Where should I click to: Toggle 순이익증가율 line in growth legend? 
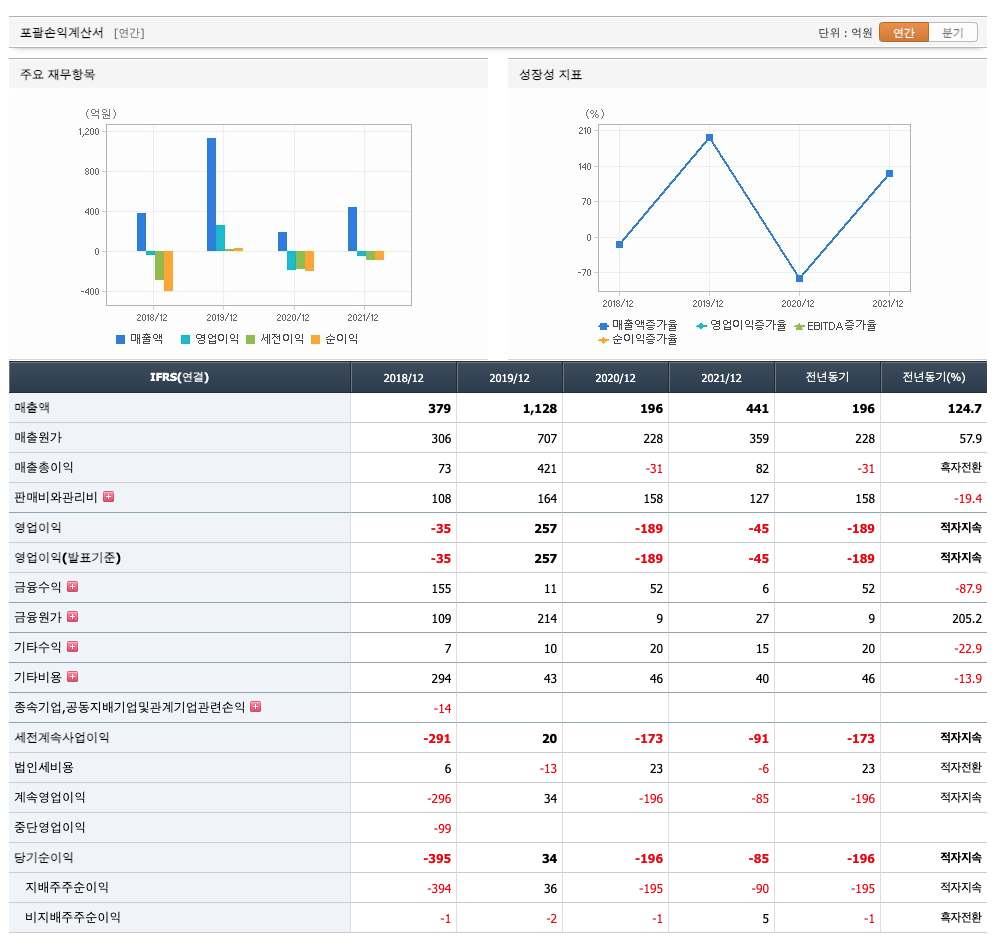tap(638, 340)
